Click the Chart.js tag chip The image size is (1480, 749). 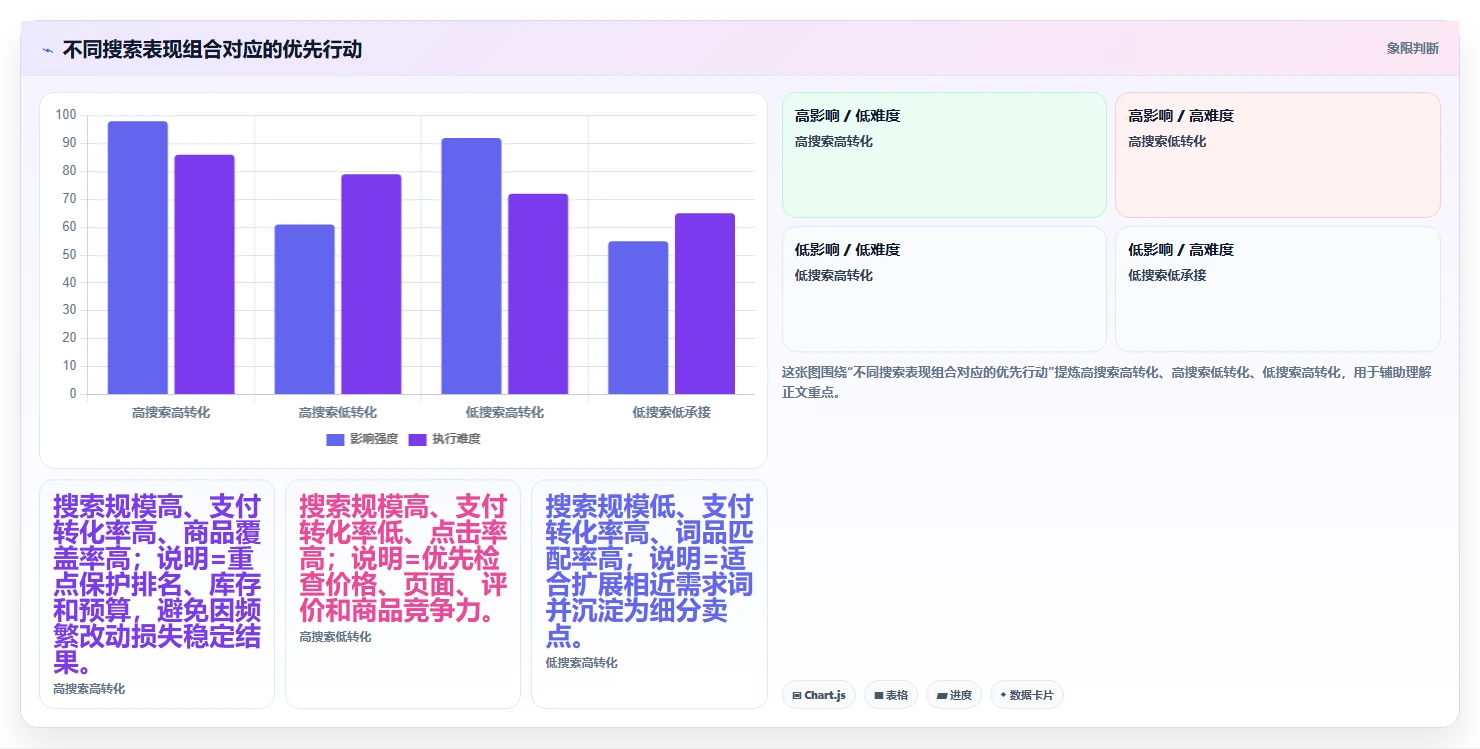(819, 695)
